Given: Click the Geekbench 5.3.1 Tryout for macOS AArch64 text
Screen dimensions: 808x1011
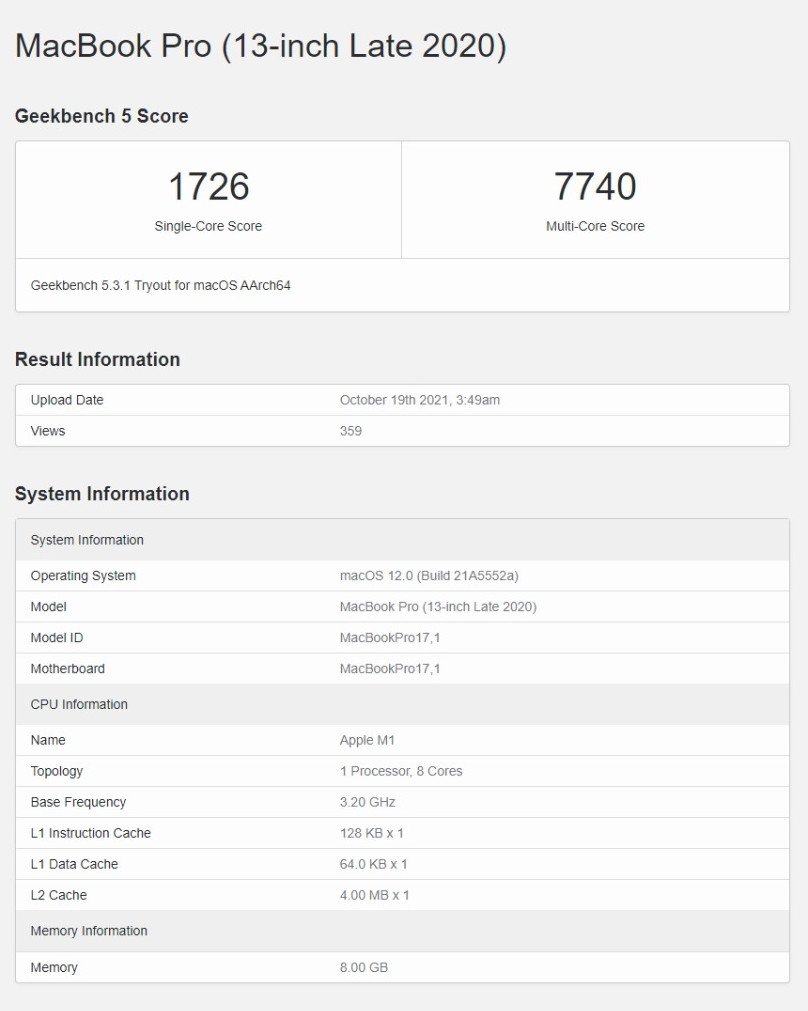Looking at the screenshot, I should click(x=161, y=285).
